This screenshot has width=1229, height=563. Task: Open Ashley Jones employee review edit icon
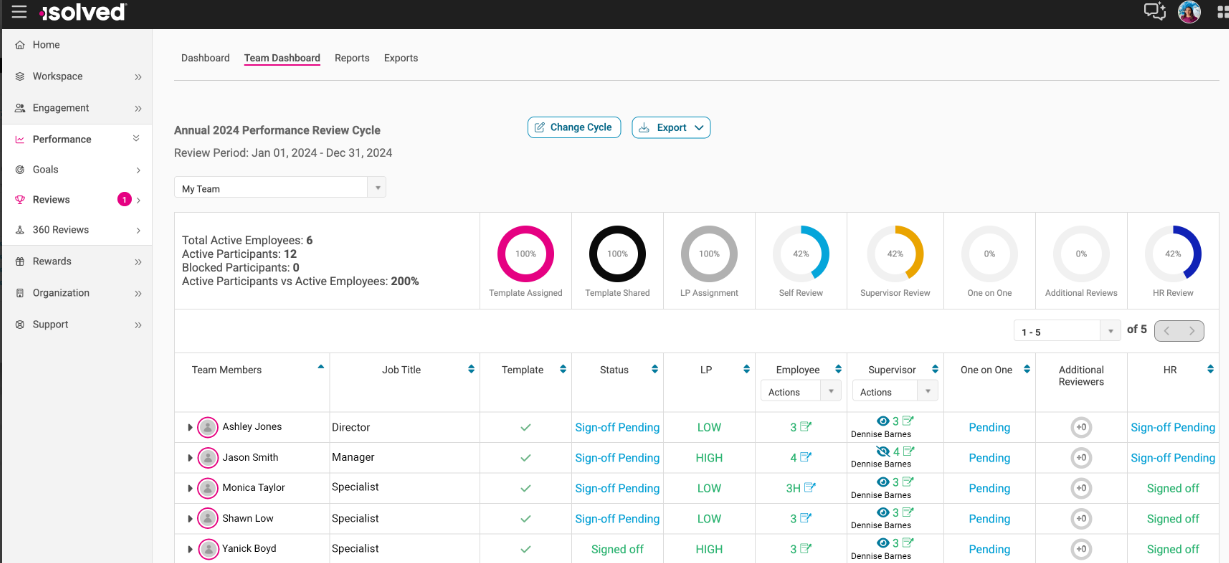tap(807, 427)
